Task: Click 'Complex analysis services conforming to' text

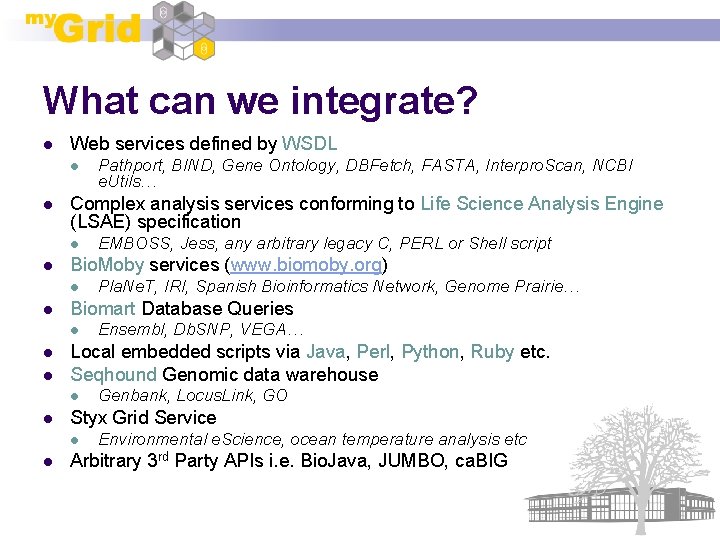Action: click(242, 203)
